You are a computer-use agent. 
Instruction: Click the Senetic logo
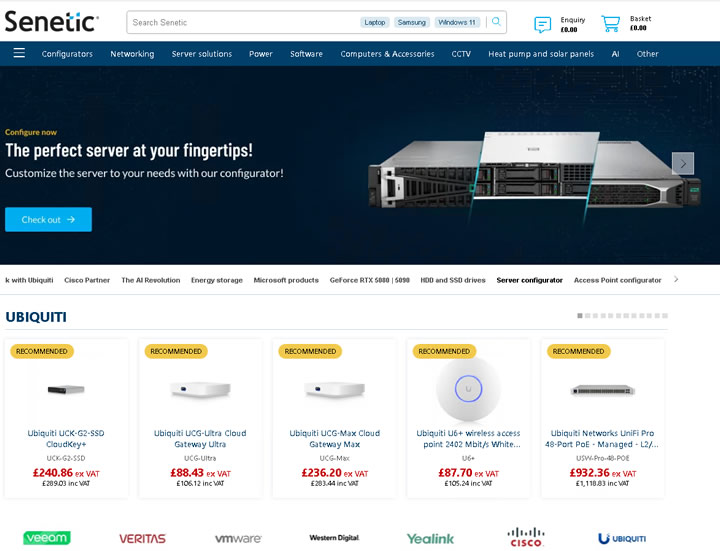click(x=51, y=22)
